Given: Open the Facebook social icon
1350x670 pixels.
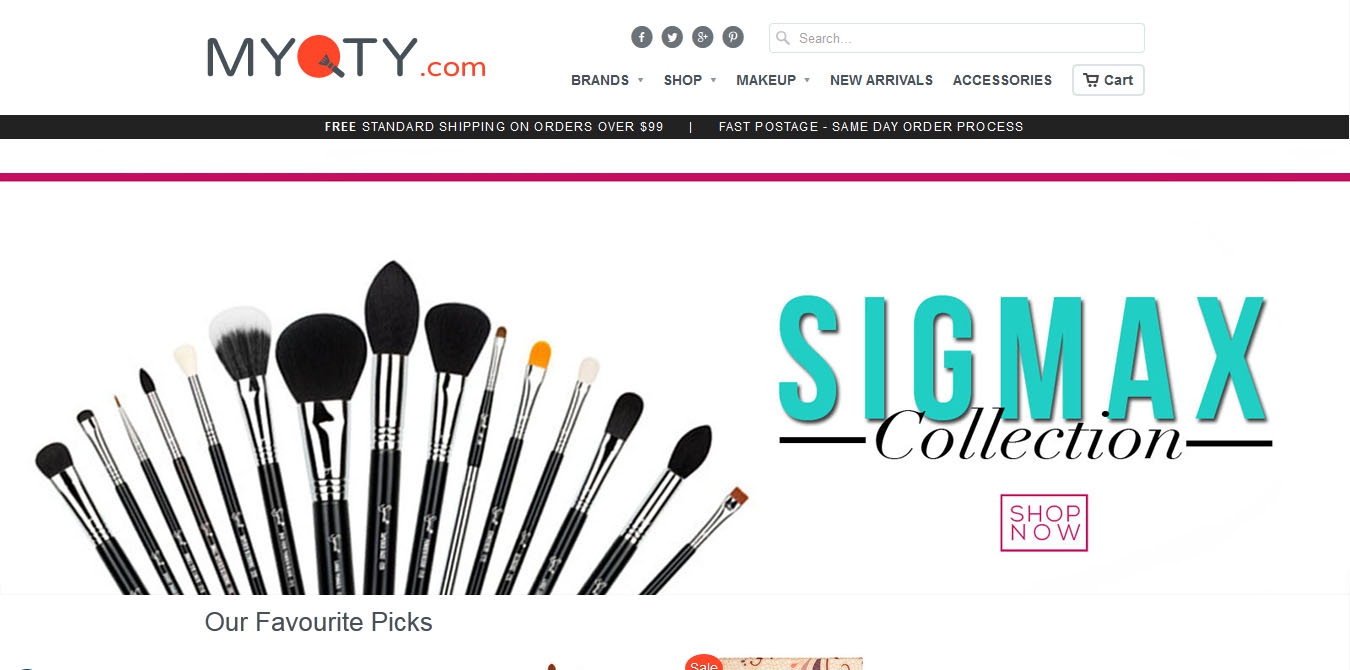Looking at the screenshot, I should click(x=642, y=37).
